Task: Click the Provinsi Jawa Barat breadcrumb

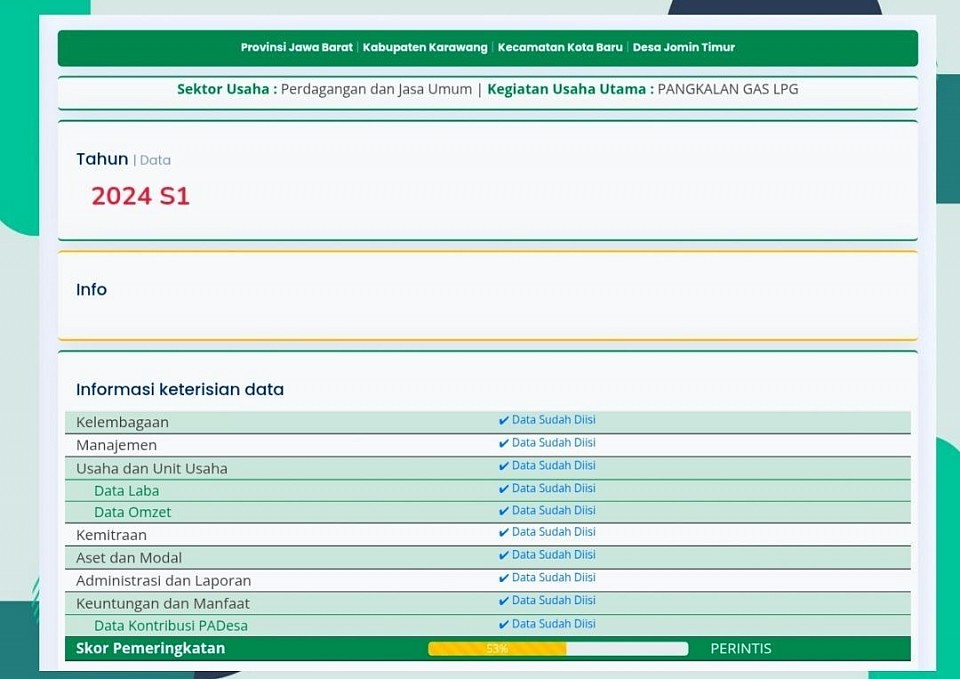Action: click(296, 47)
